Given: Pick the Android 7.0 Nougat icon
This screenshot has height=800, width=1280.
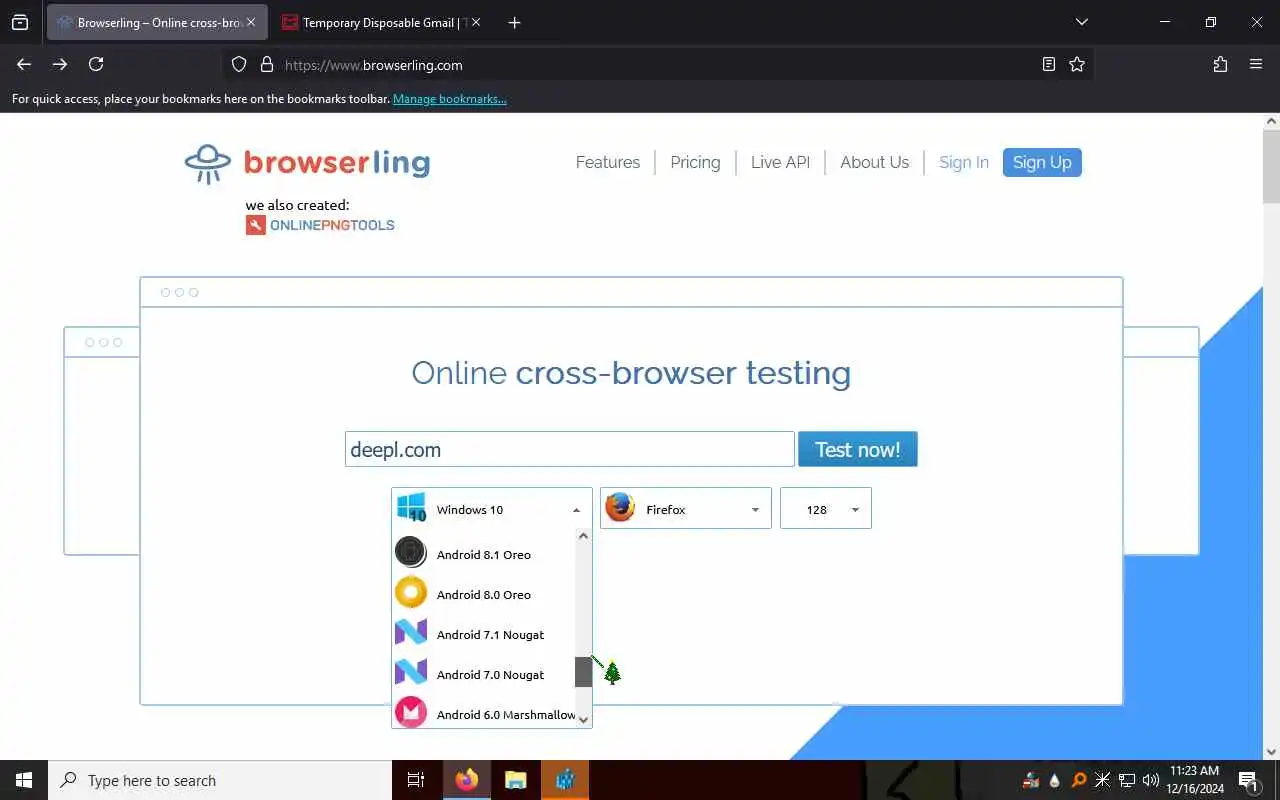Looking at the screenshot, I should [x=411, y=673].
